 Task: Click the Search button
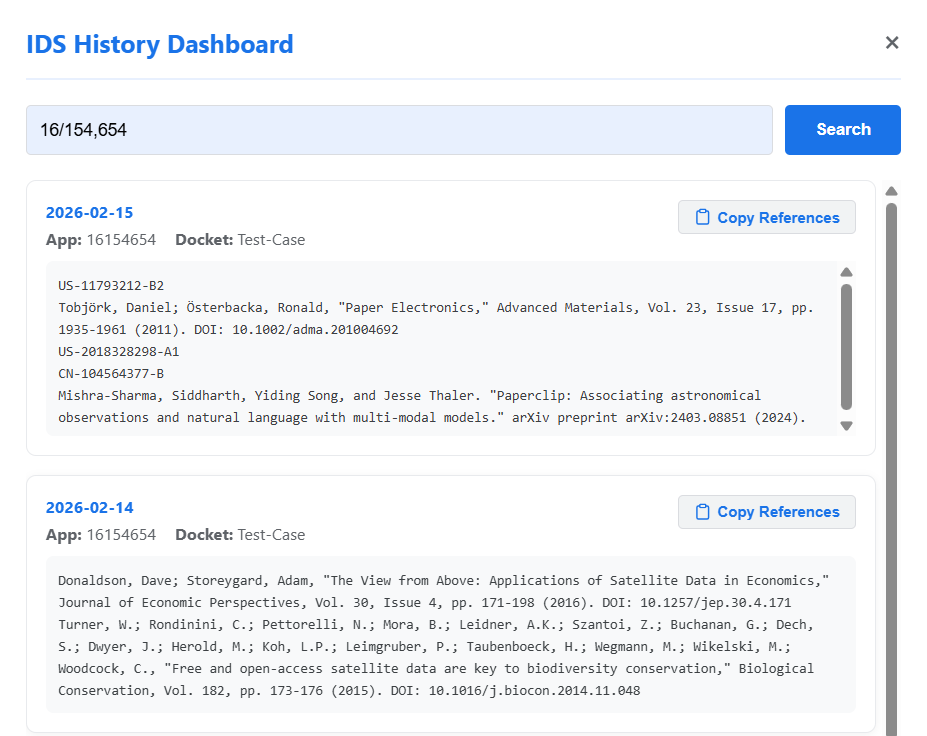point(842,130)
